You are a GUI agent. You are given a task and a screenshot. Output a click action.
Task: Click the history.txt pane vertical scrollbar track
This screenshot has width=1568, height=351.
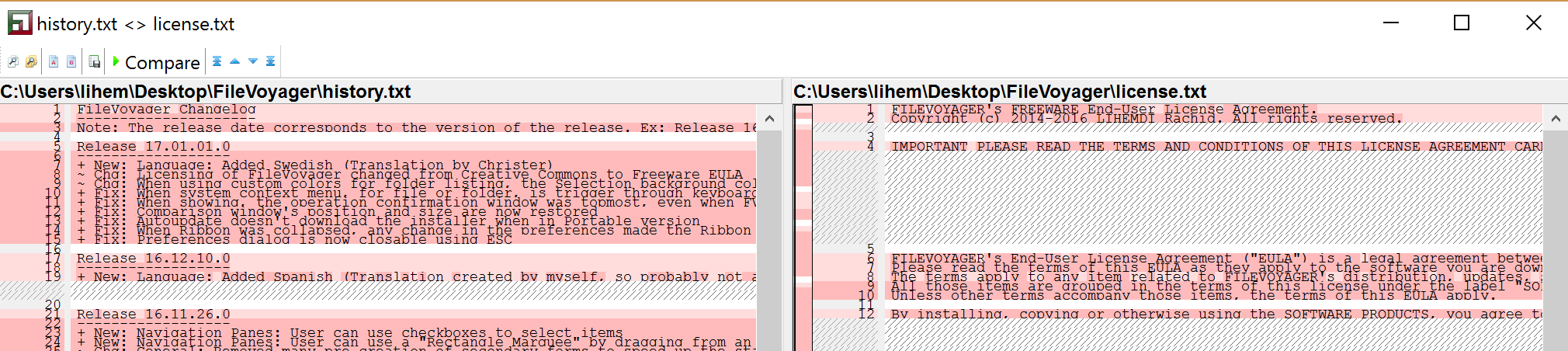click(x=769, y=241)
